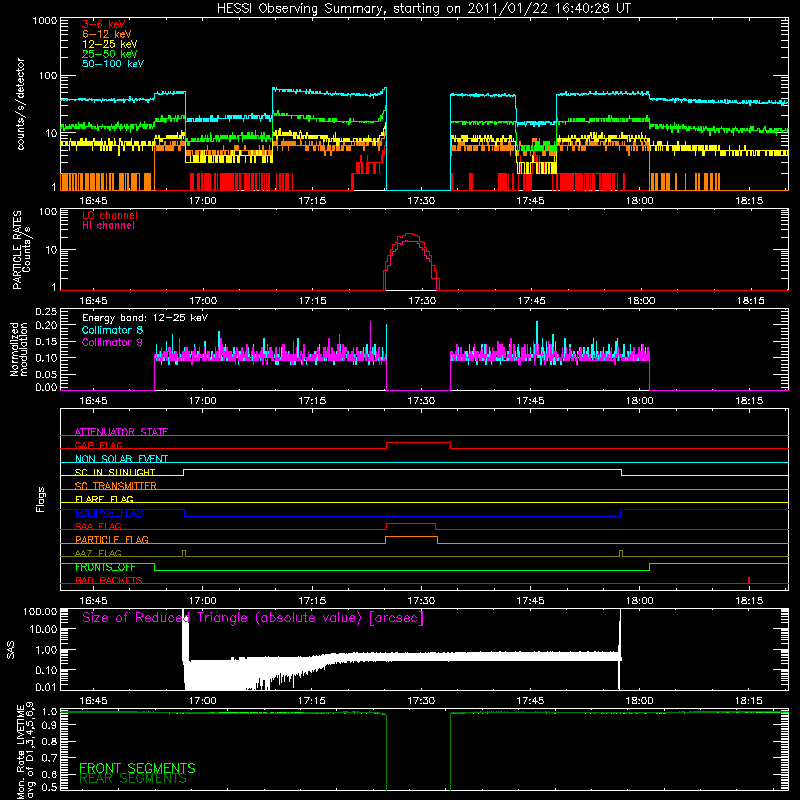Click the FLARE FLAG label
This screenshot has width=800, height=800.
[x=104, y=499]
